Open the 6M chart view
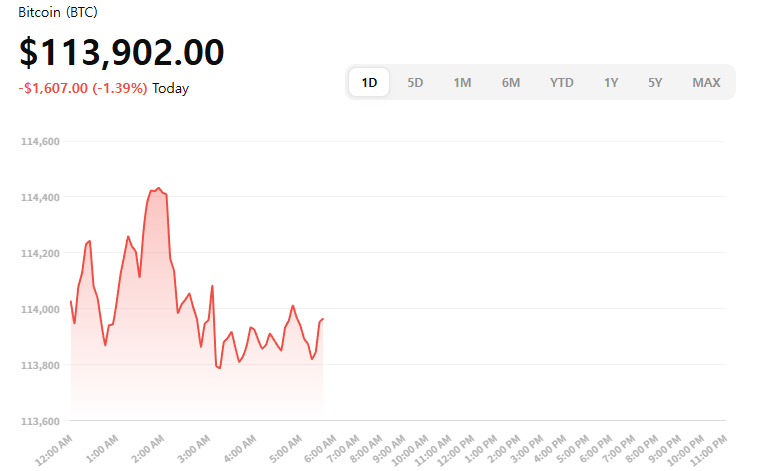The image size is (757, 471). coord(511,83)
